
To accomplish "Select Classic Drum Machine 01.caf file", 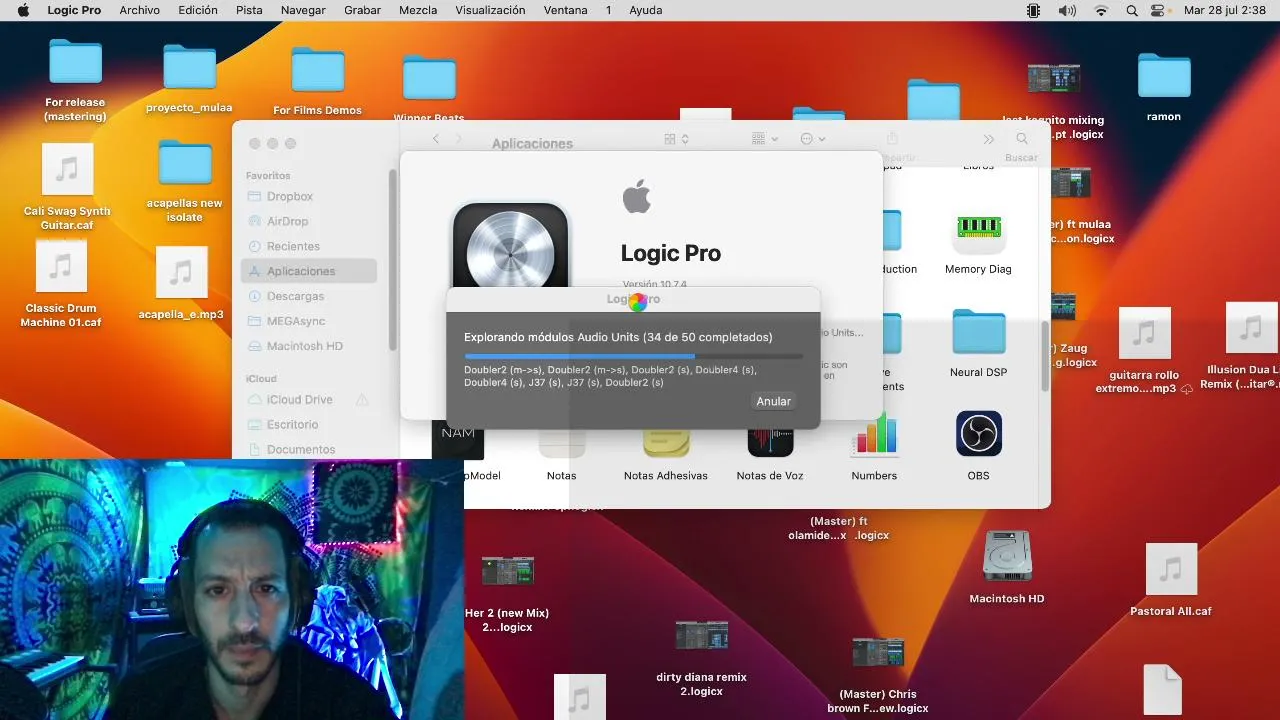I will click(x=61, y=266).
